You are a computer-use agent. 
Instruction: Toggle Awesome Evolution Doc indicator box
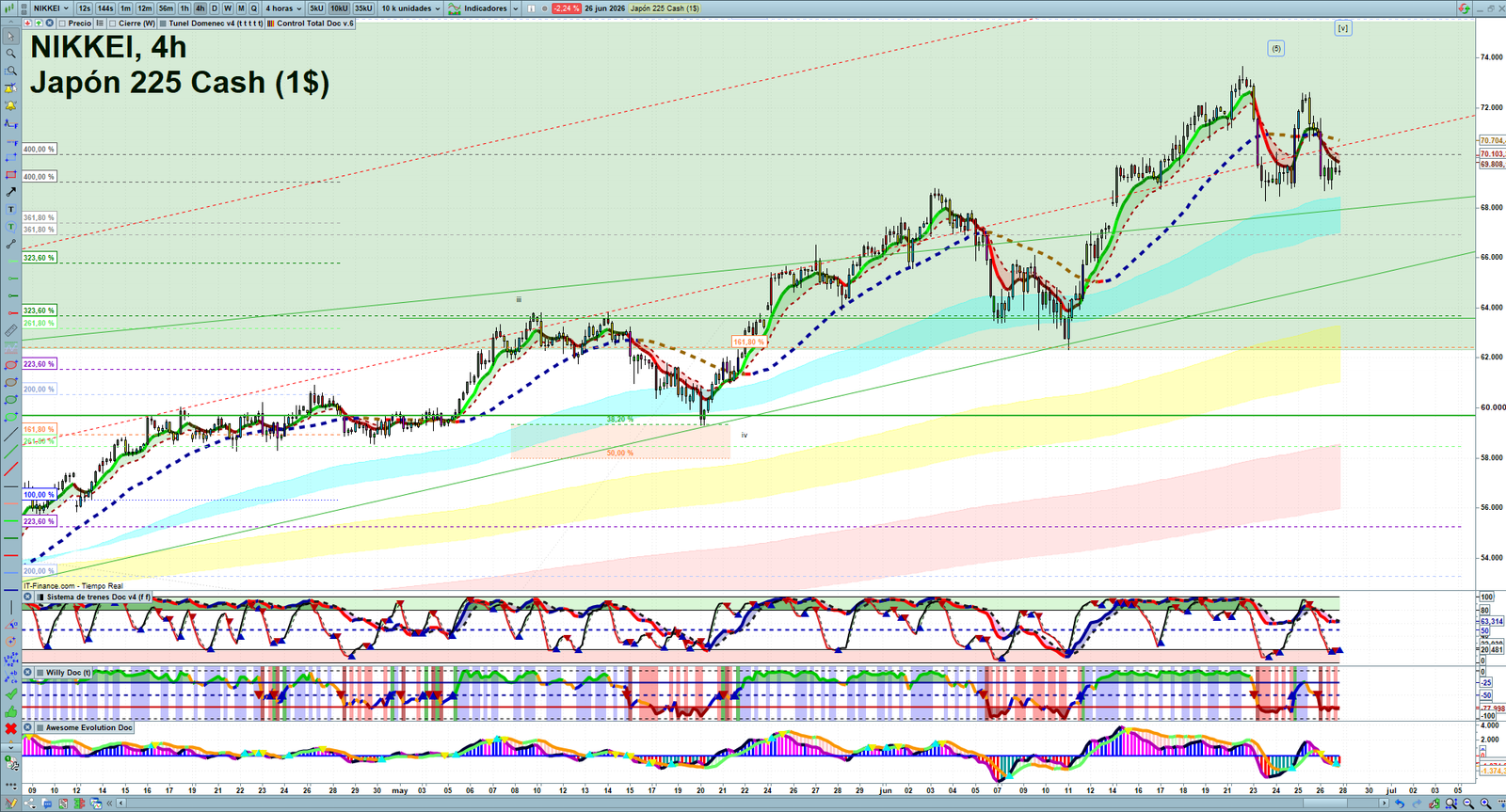click(40, 727)
